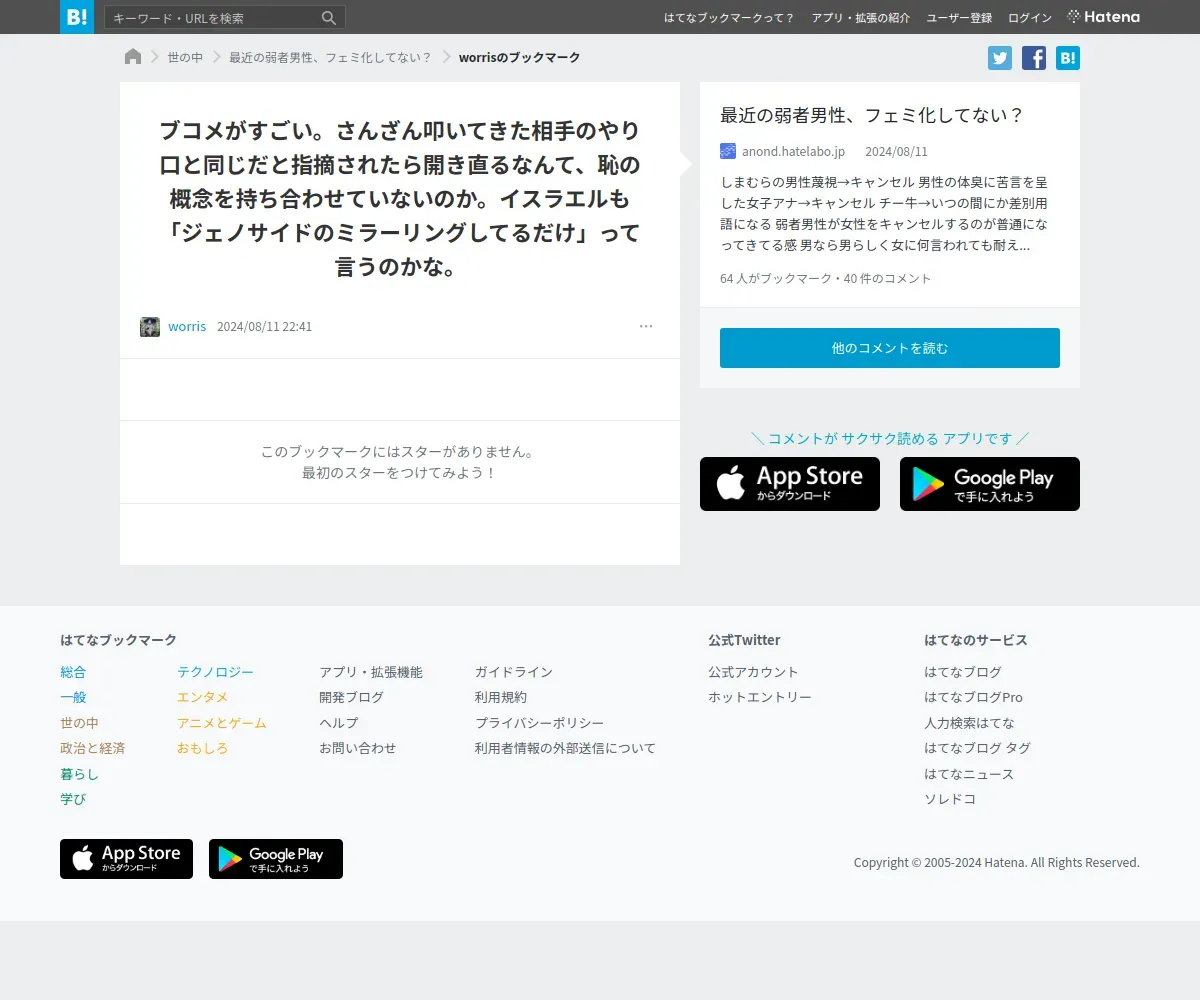Open エンタメ footer category
Image resolution: width=1200 pixels, height=1000 pixels.
(x=202, y=697)
